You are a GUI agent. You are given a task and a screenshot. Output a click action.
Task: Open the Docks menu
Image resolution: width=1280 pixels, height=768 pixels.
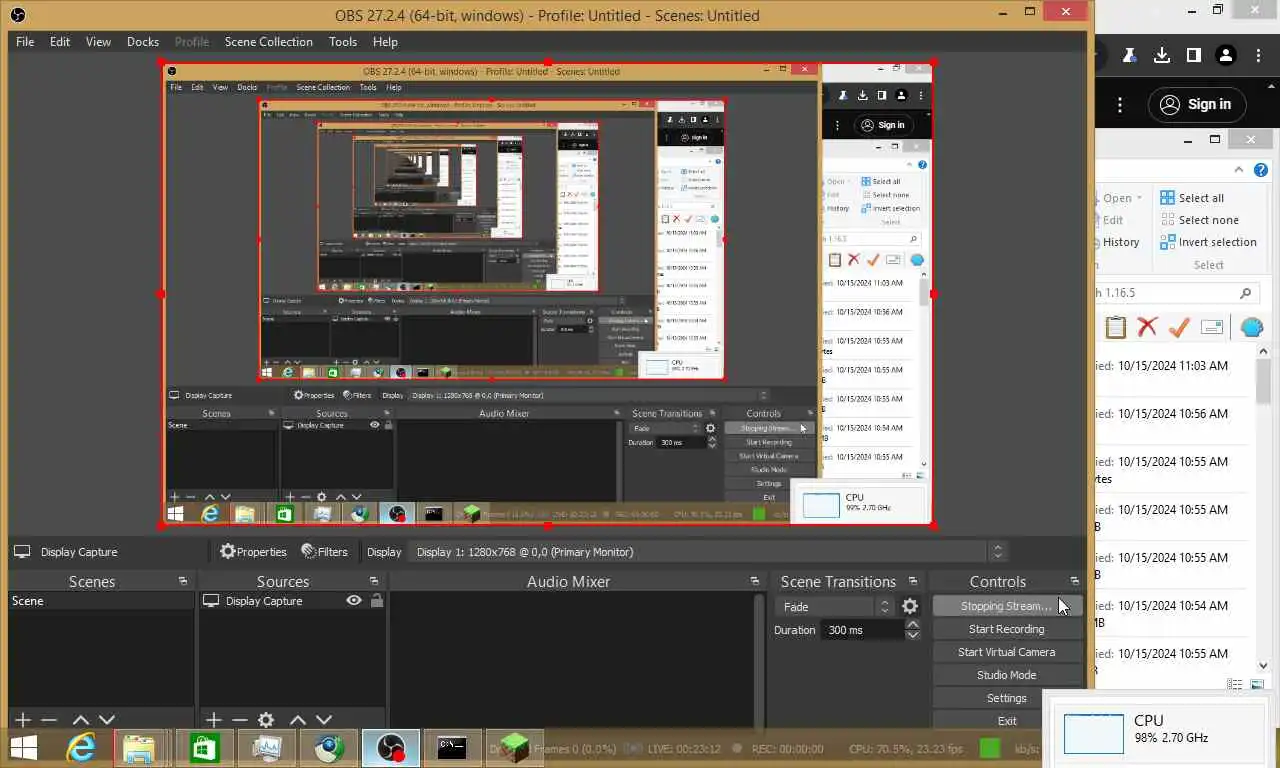(x=143, y=42)
